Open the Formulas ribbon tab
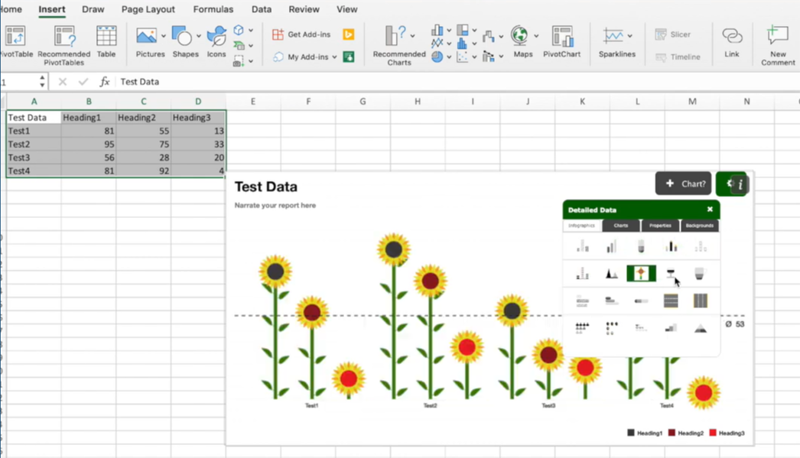This screenshot has height=458, width=800. click(213, 9)
